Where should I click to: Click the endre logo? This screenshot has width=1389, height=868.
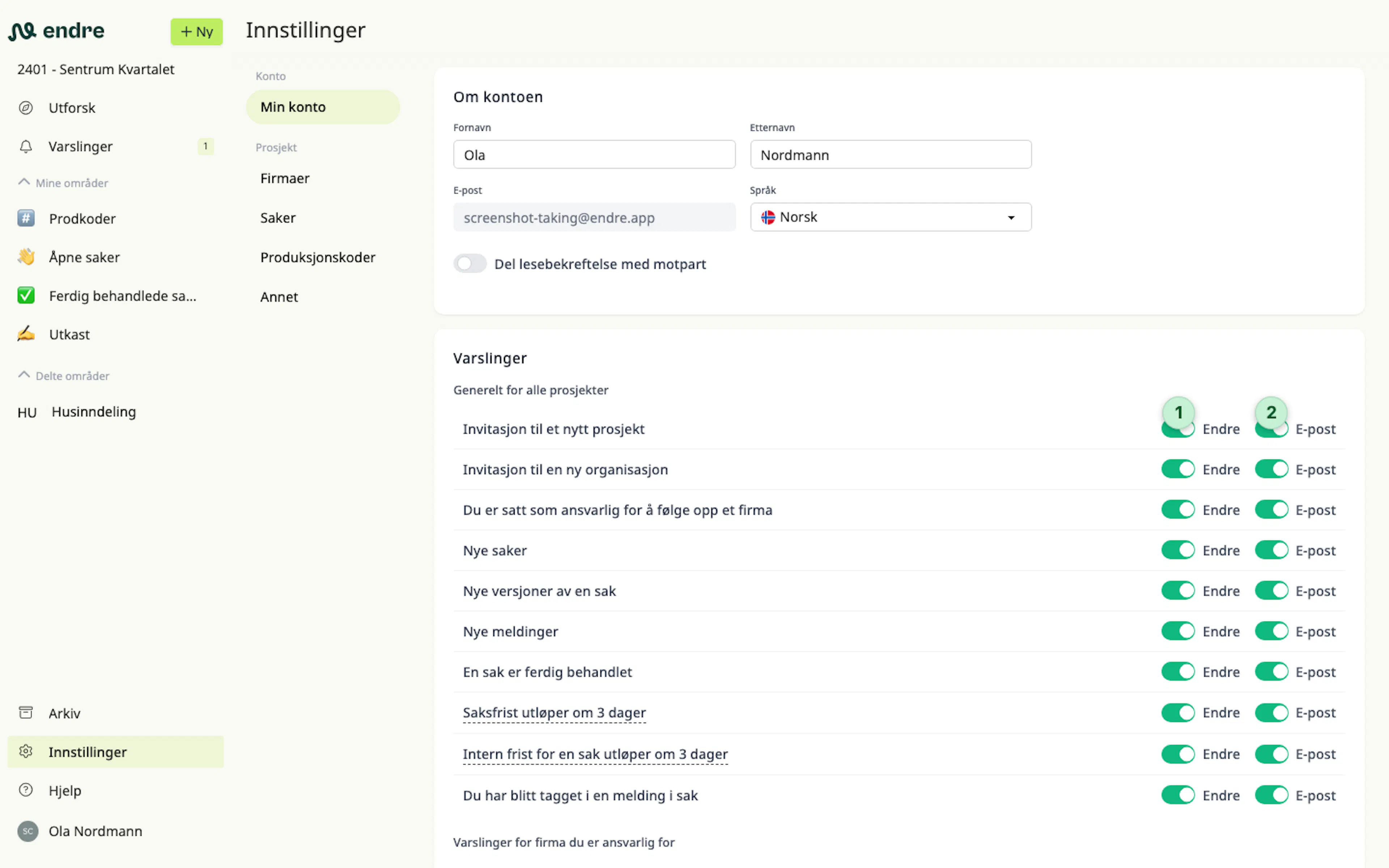(x=56, y=31)
